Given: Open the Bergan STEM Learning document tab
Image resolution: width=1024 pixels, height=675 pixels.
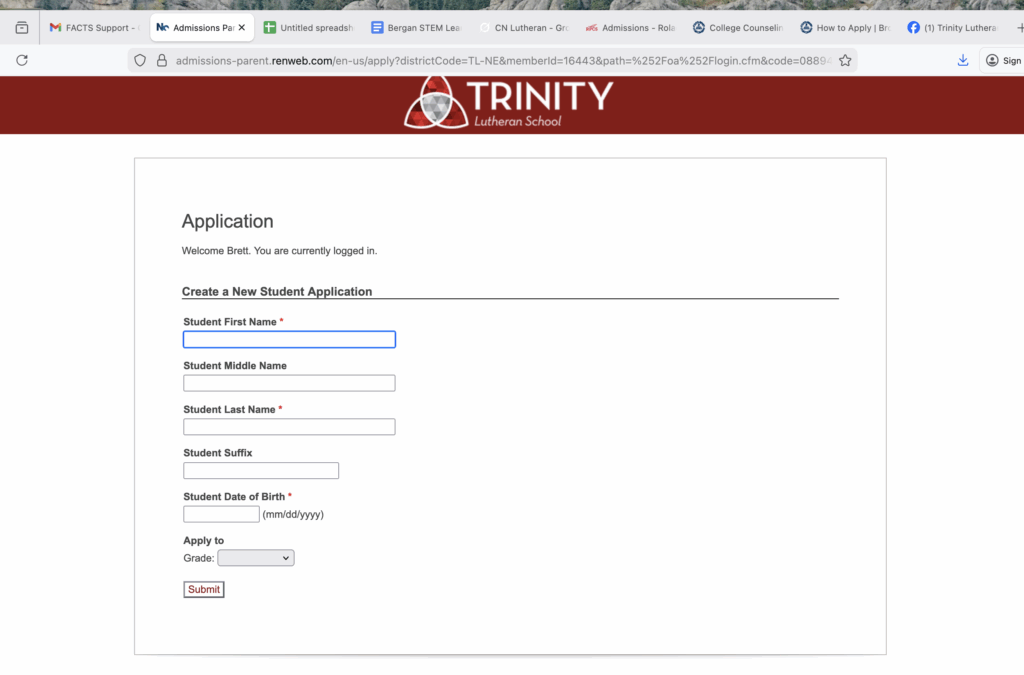Looking at the screenshot, I should pos(415,28).
